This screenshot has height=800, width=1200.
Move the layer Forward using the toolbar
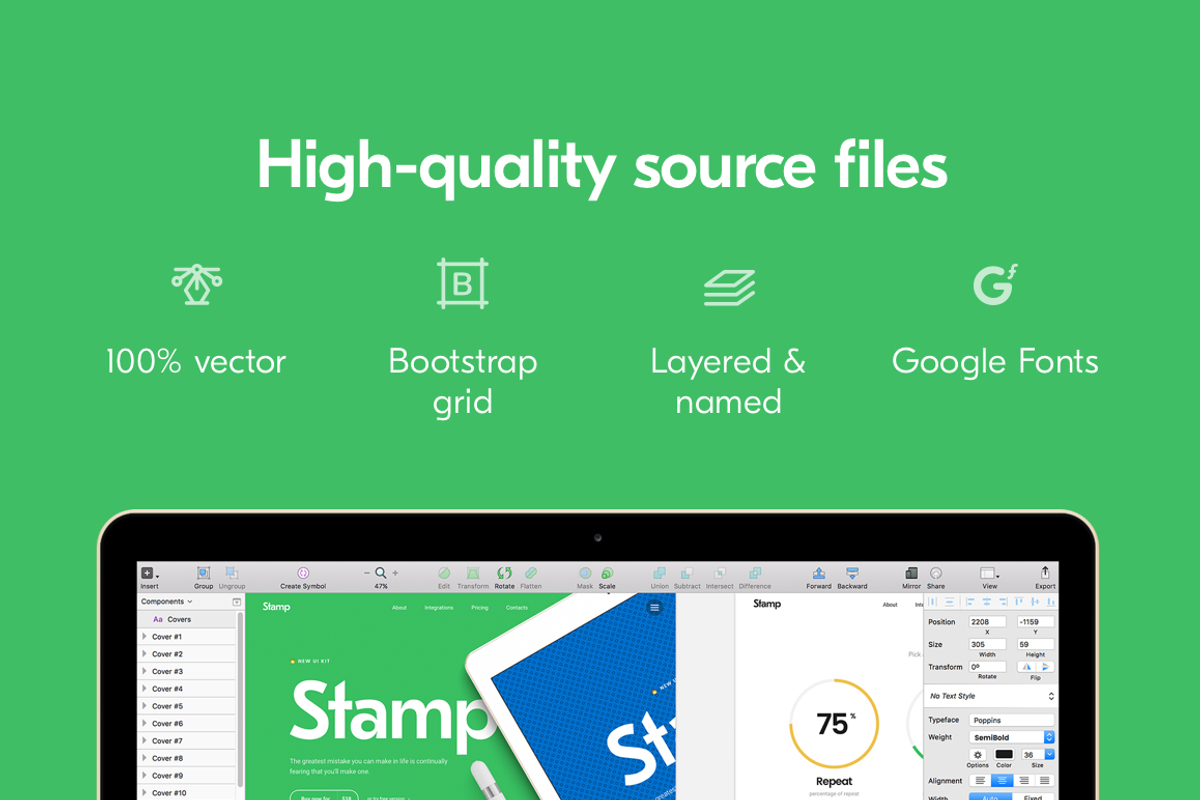point(818,573)
